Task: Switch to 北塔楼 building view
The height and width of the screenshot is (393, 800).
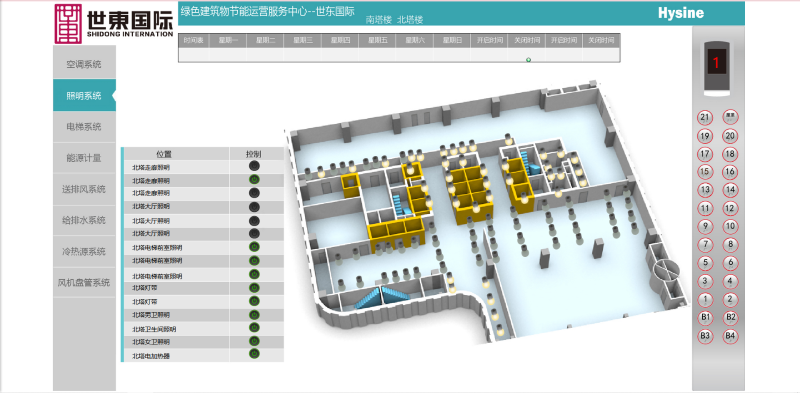Action: point(410,20)
